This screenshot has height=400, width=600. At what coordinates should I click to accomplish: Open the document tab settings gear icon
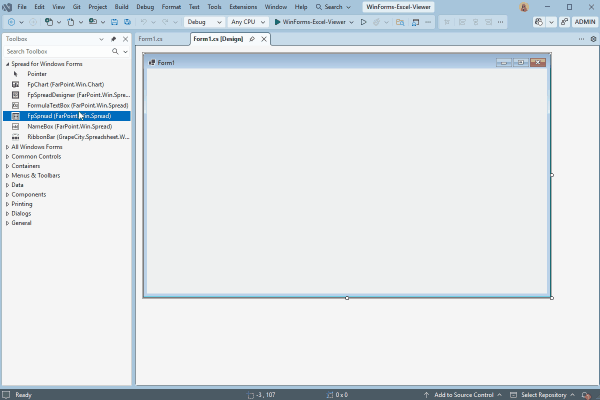coord(593,39)
